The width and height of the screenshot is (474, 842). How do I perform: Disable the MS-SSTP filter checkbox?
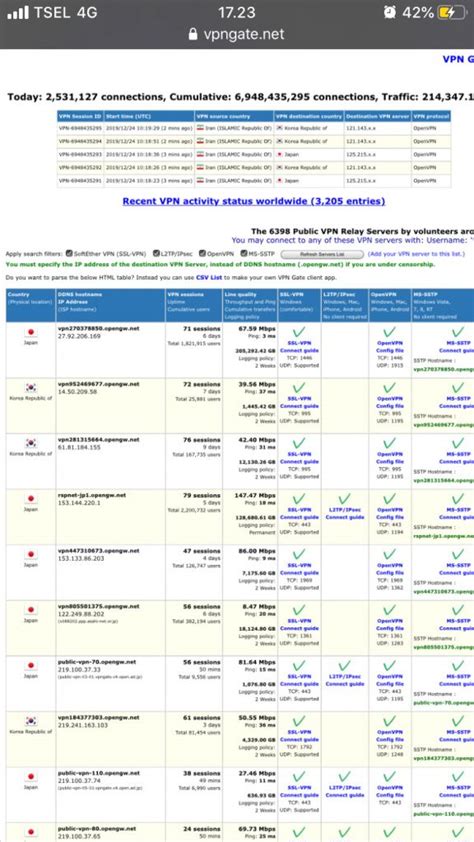point(244,253)
